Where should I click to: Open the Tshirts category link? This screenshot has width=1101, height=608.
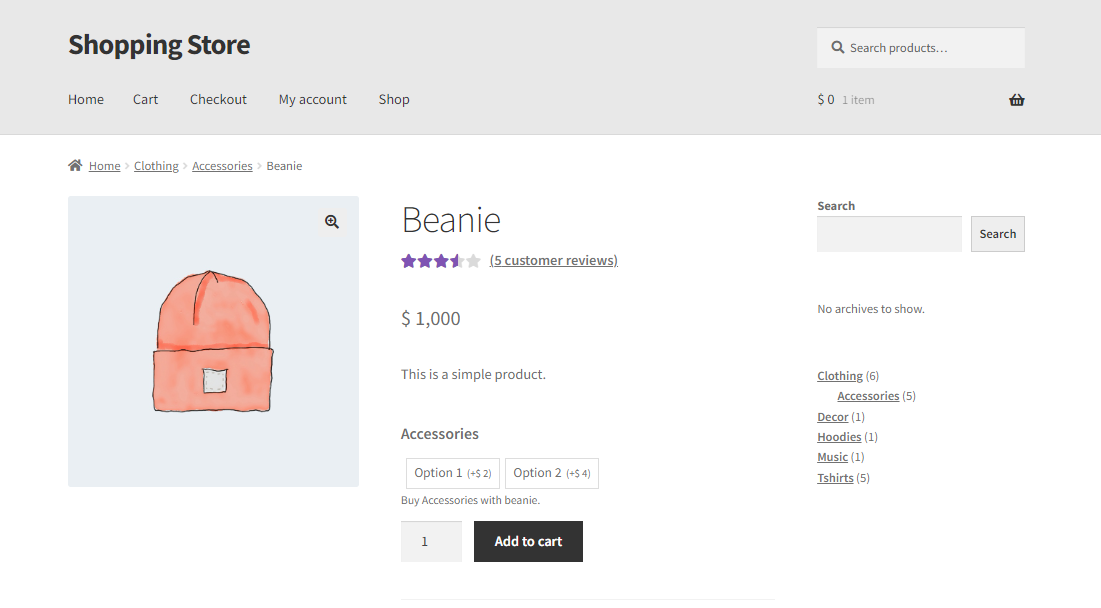click(x=836, y=478)
